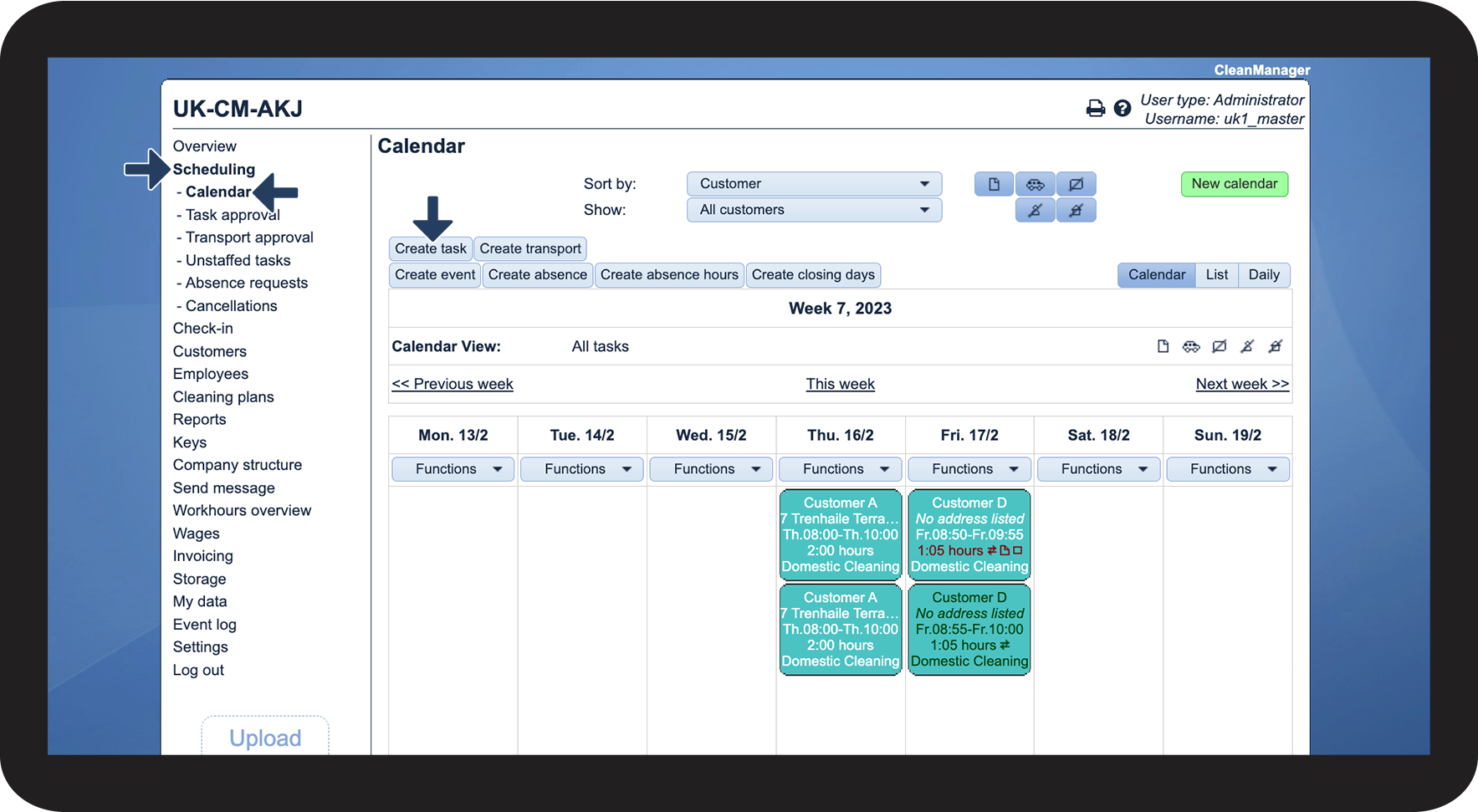Open Absence requests in sidebar
The image size is (1478, 812).
(x=247, y=283)
